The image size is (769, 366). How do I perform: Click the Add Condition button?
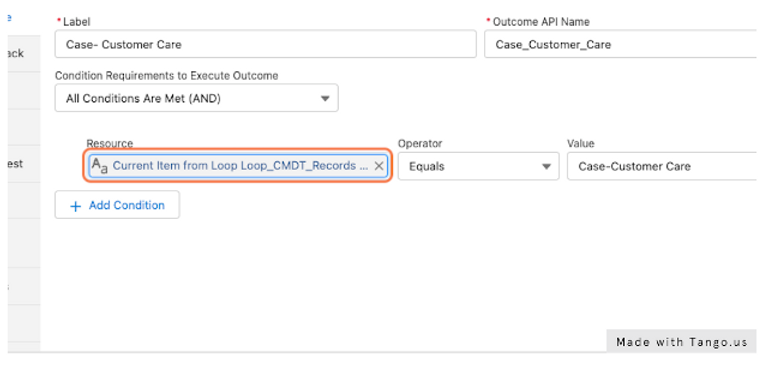[x=117, y=205]
